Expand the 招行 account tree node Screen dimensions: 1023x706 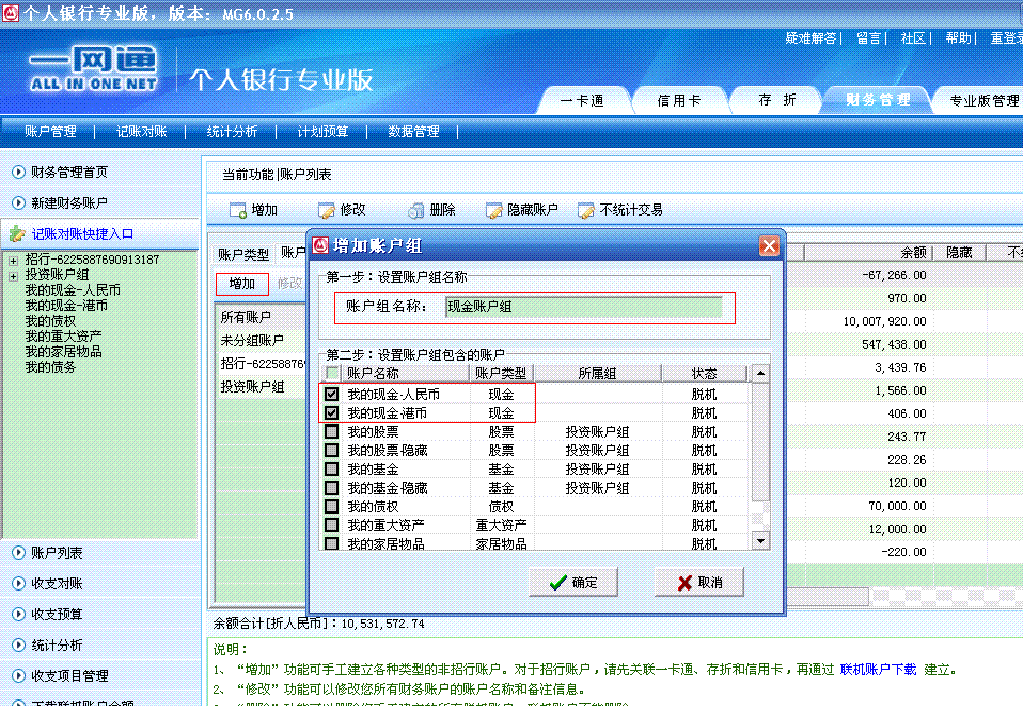pos(13,260)
